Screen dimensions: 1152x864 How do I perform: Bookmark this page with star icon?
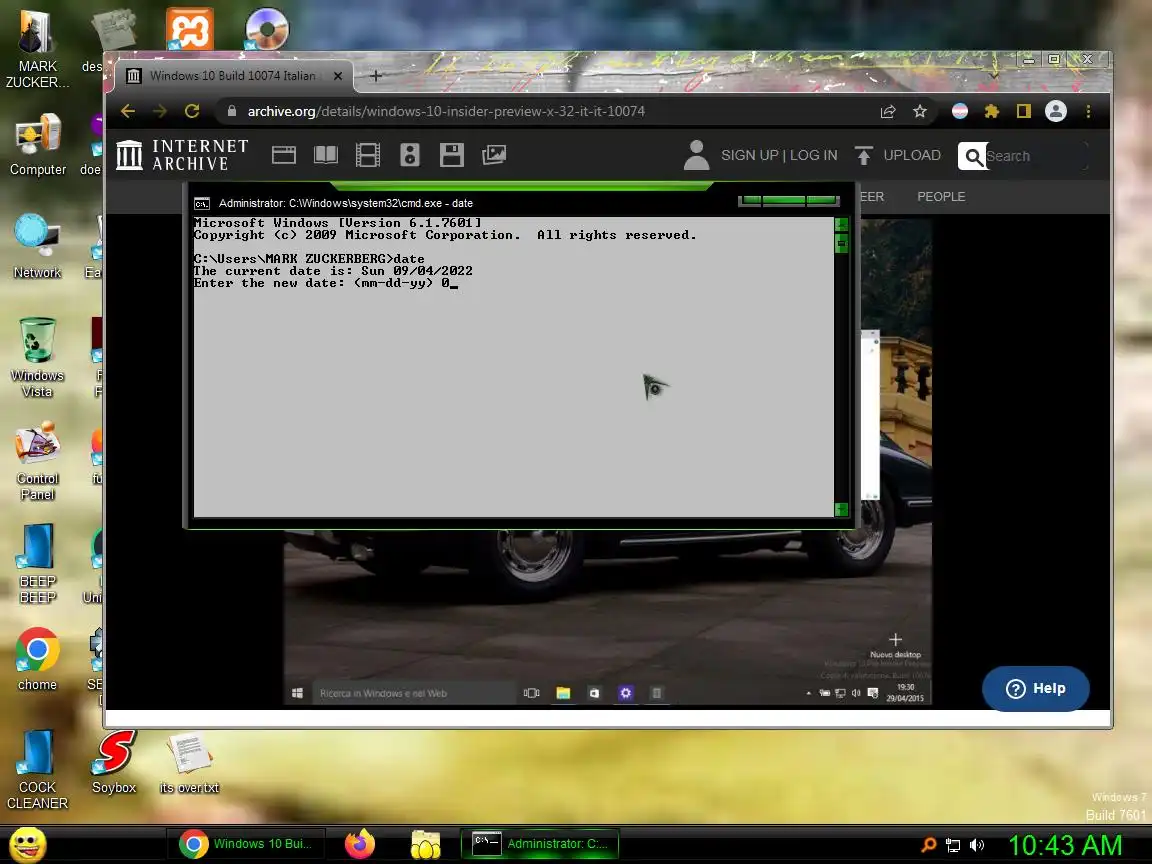pyautogui.click(x=920, y=111)
